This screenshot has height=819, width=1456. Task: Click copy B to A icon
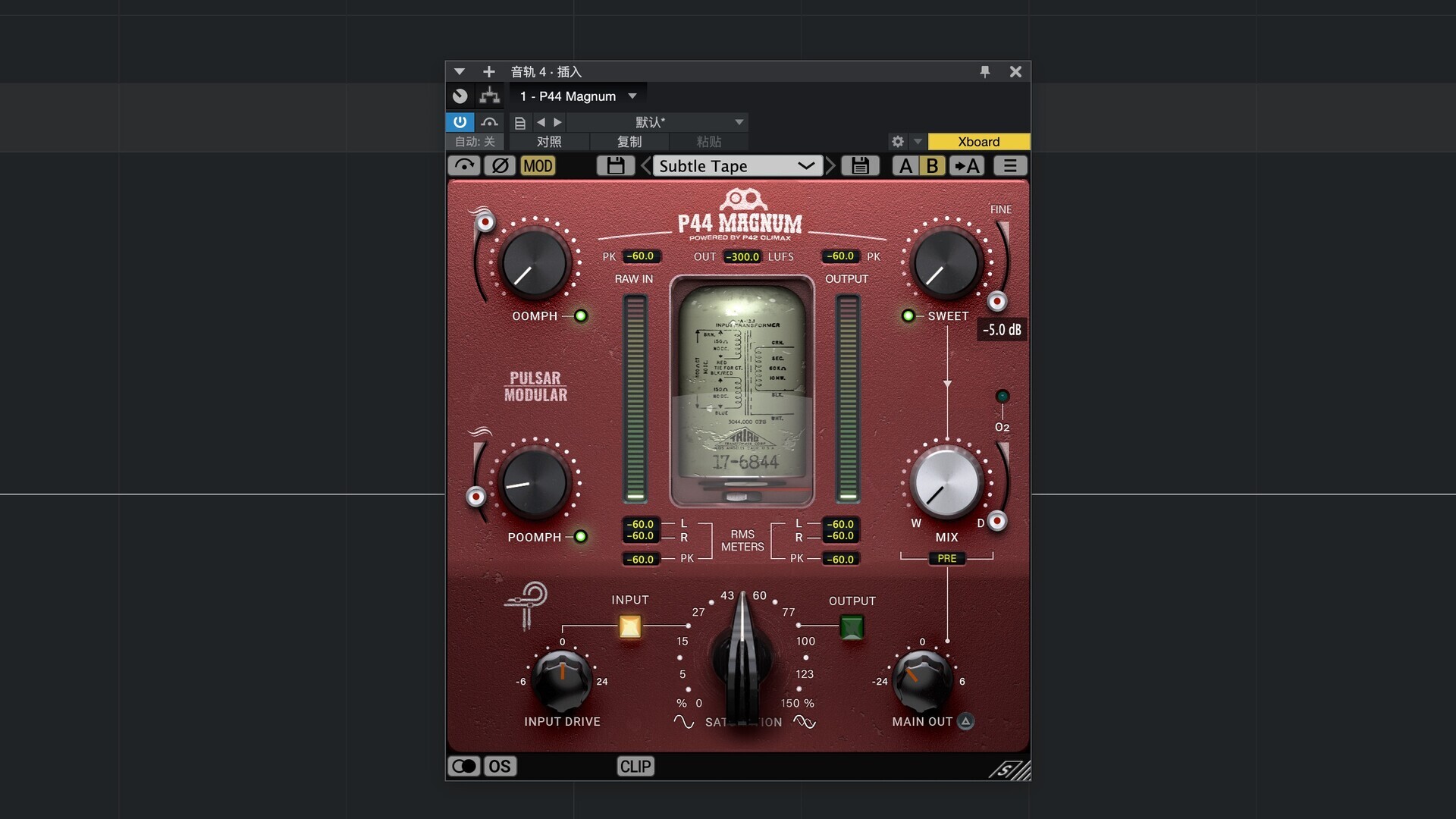(x=967, y=165)
